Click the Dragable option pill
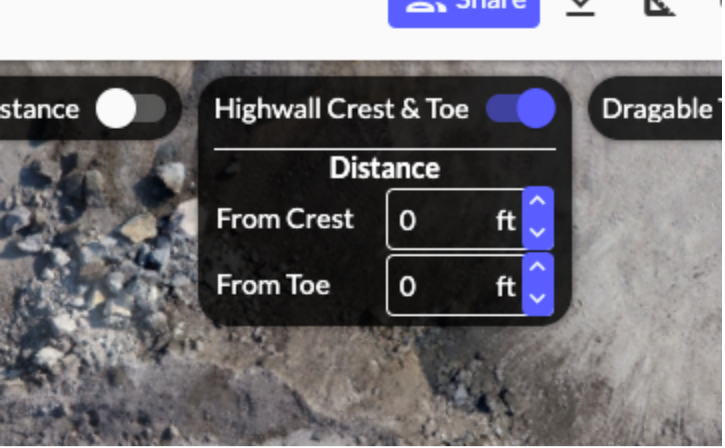 tap(657, 109)
